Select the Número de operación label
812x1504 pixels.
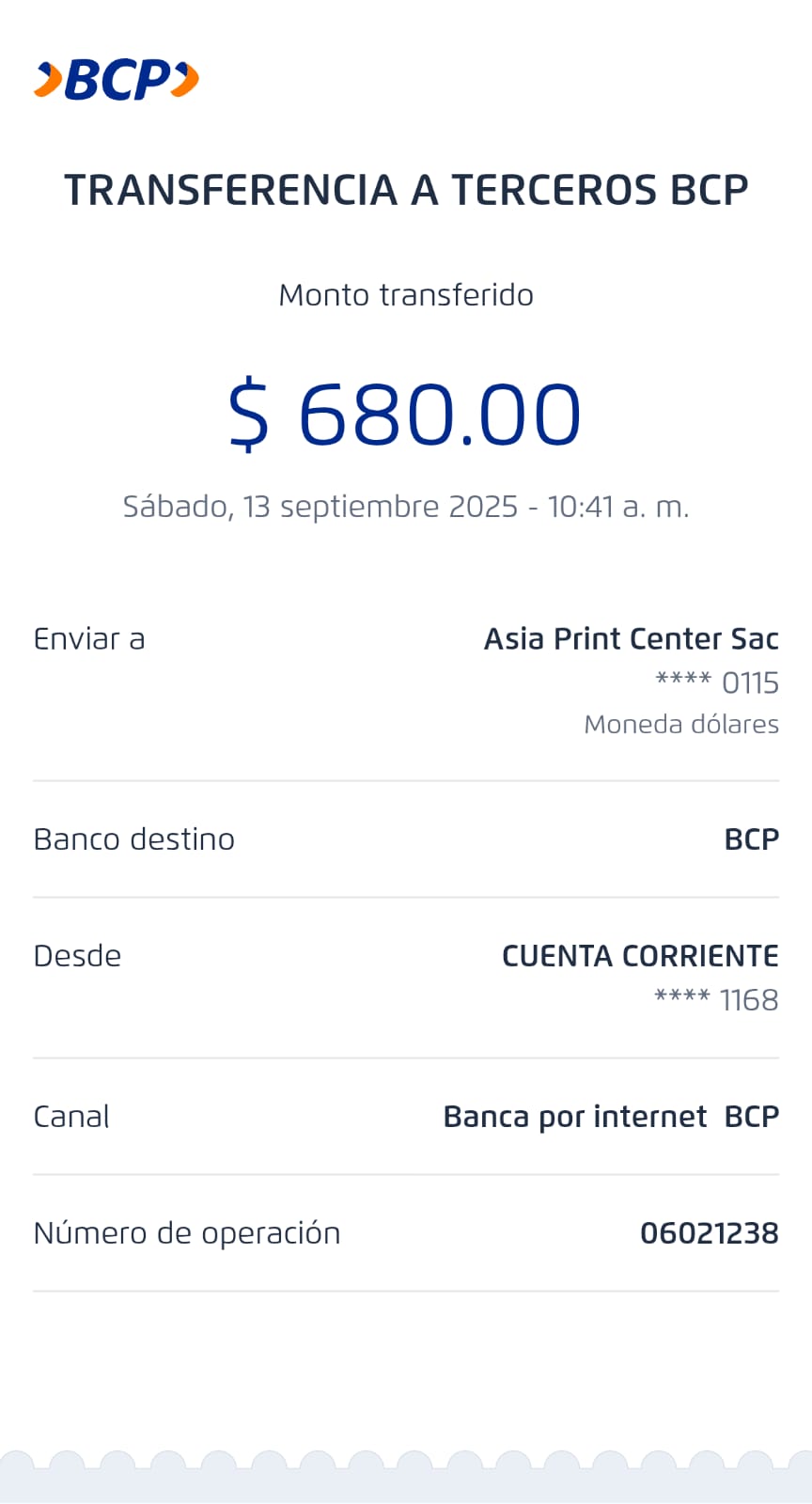pos(187,1233)
